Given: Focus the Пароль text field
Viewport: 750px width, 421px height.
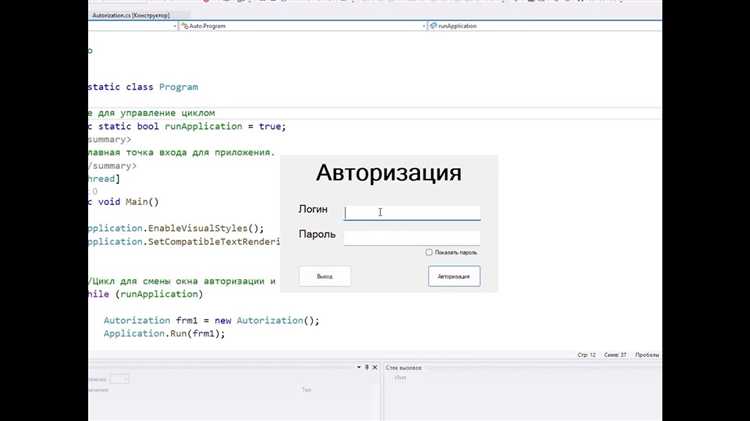Looking at the screenshot, I should 412,238.
